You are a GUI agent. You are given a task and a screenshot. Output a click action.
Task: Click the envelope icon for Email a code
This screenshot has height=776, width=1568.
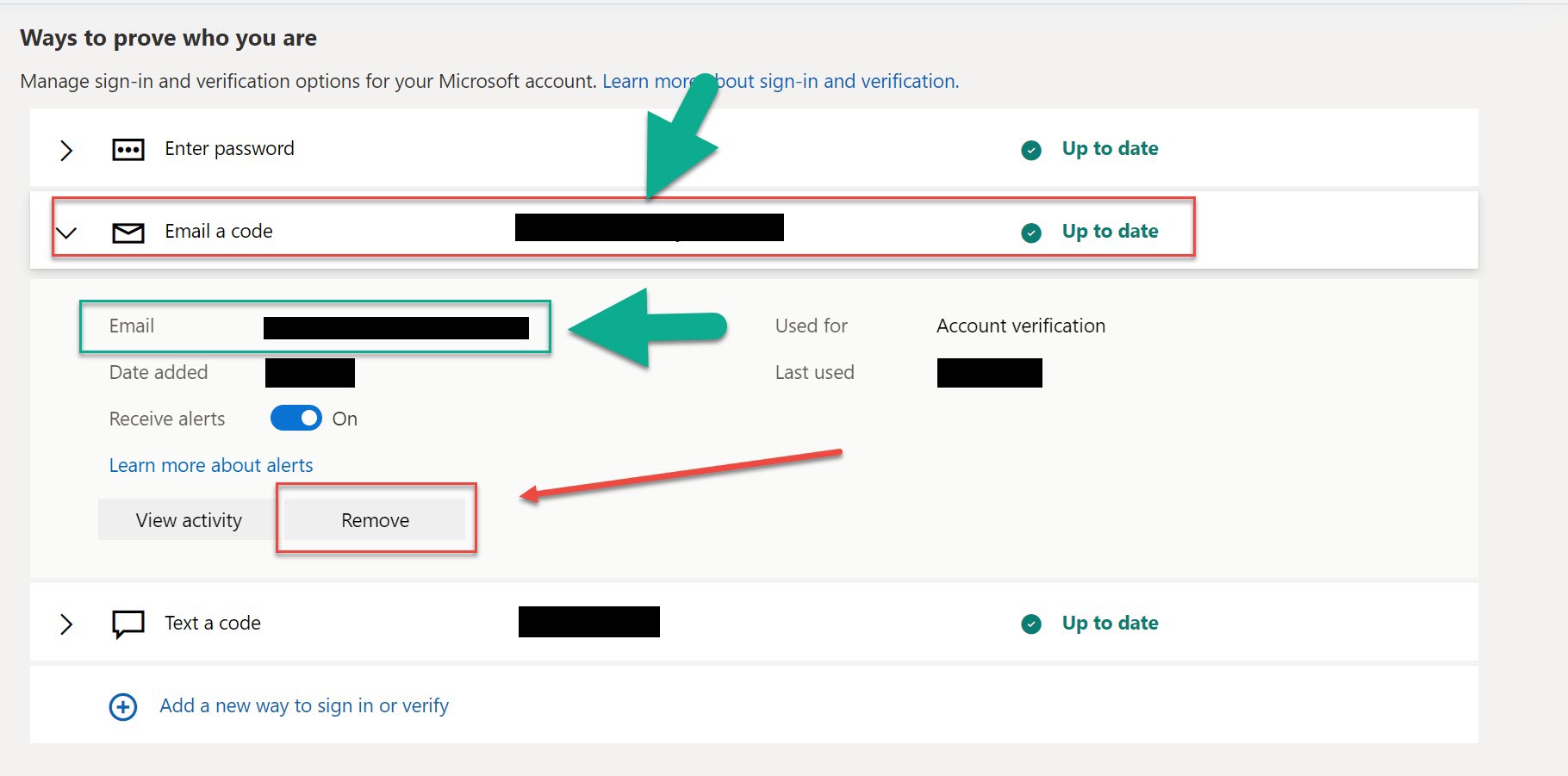(x=128, y=233)
